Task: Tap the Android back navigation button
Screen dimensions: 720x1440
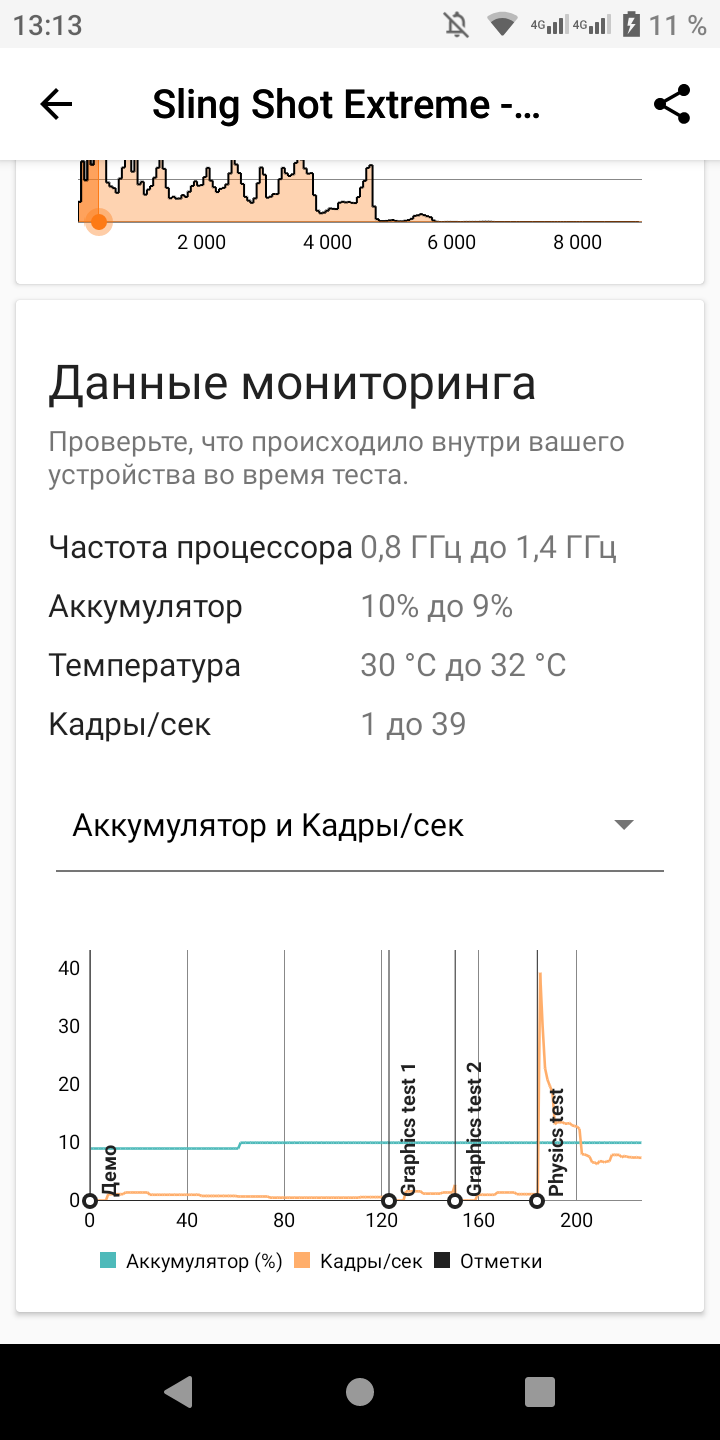Action: point(179,1391)
